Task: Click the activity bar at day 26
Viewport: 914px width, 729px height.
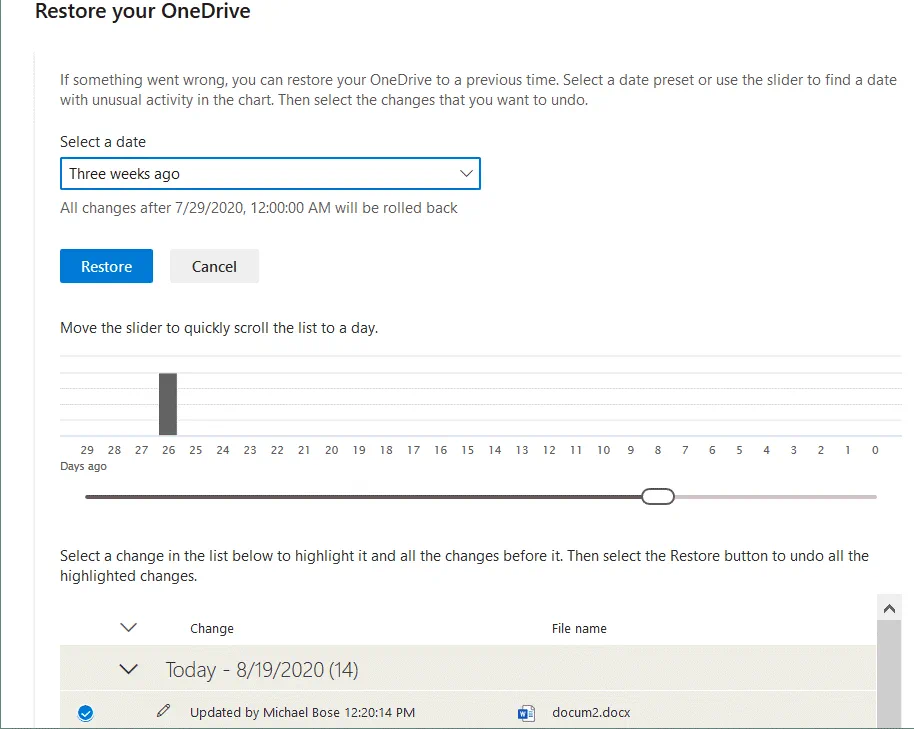Action: point(168,403)
